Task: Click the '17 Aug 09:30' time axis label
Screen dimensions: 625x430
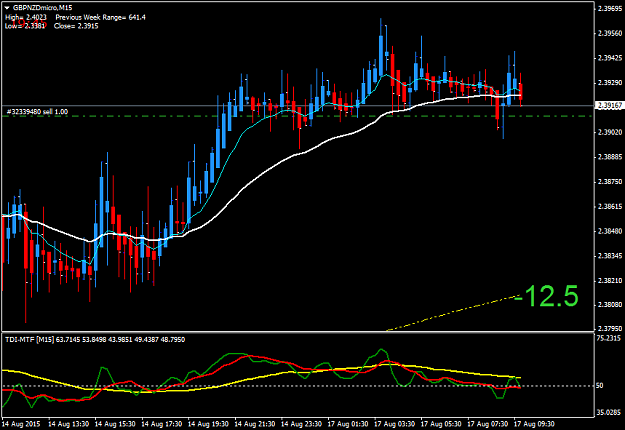Action: 535,424
